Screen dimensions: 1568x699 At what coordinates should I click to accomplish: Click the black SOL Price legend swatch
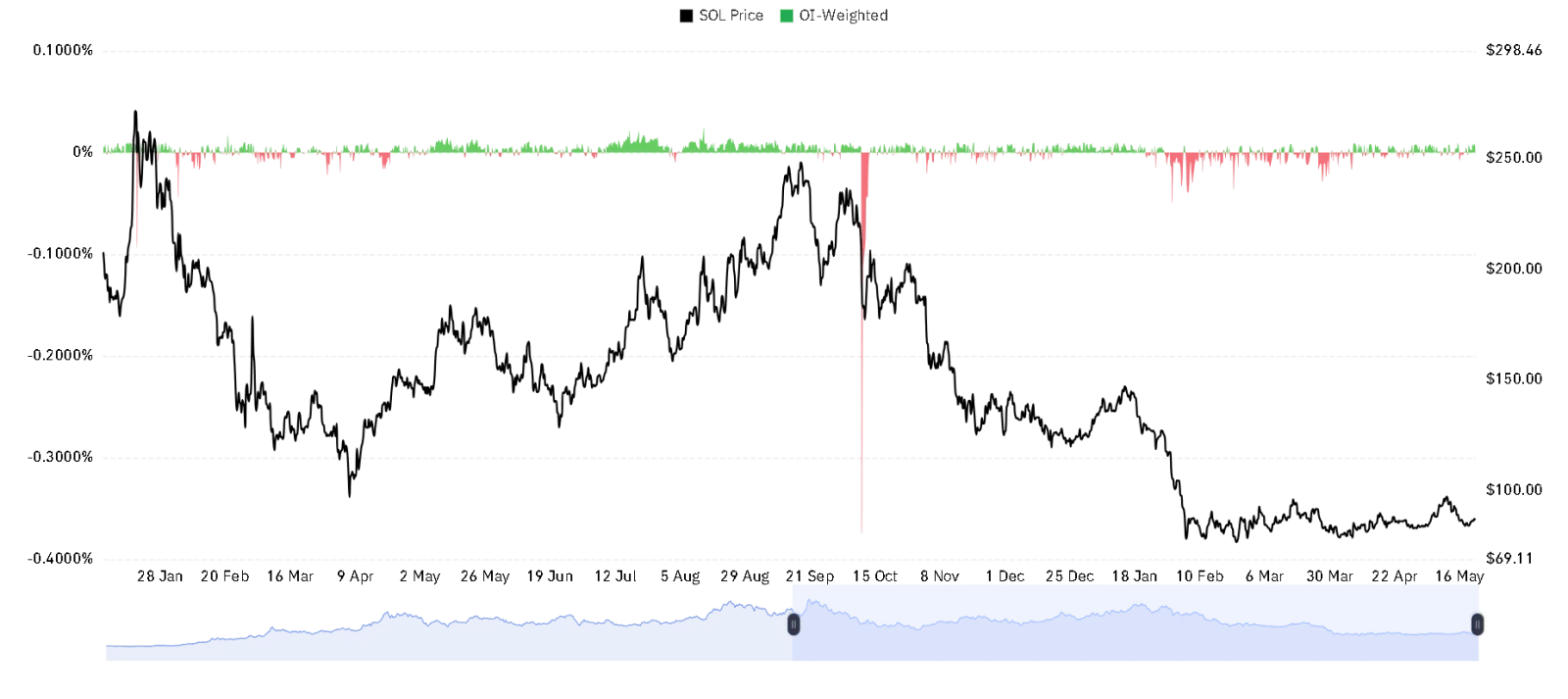pos(686,16)
